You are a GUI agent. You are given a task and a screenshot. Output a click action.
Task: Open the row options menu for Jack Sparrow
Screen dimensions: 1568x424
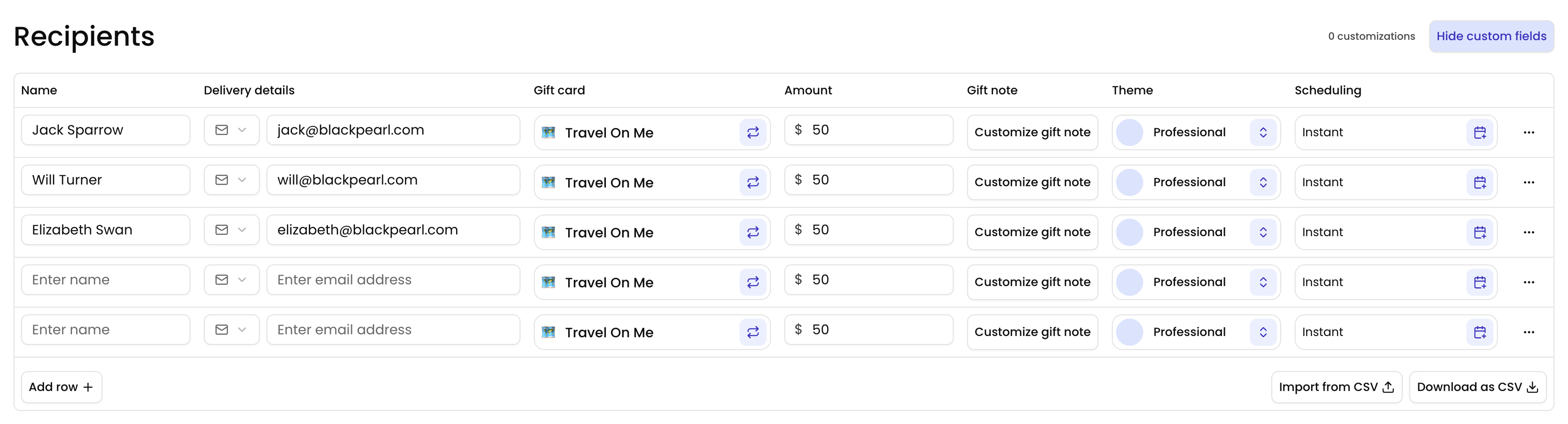pyautogui.click(x=1530, y=132)
